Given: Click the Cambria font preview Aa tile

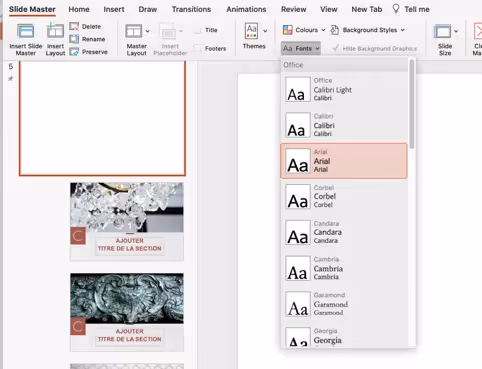Looking at the screenshot, I should pos(298,268).
